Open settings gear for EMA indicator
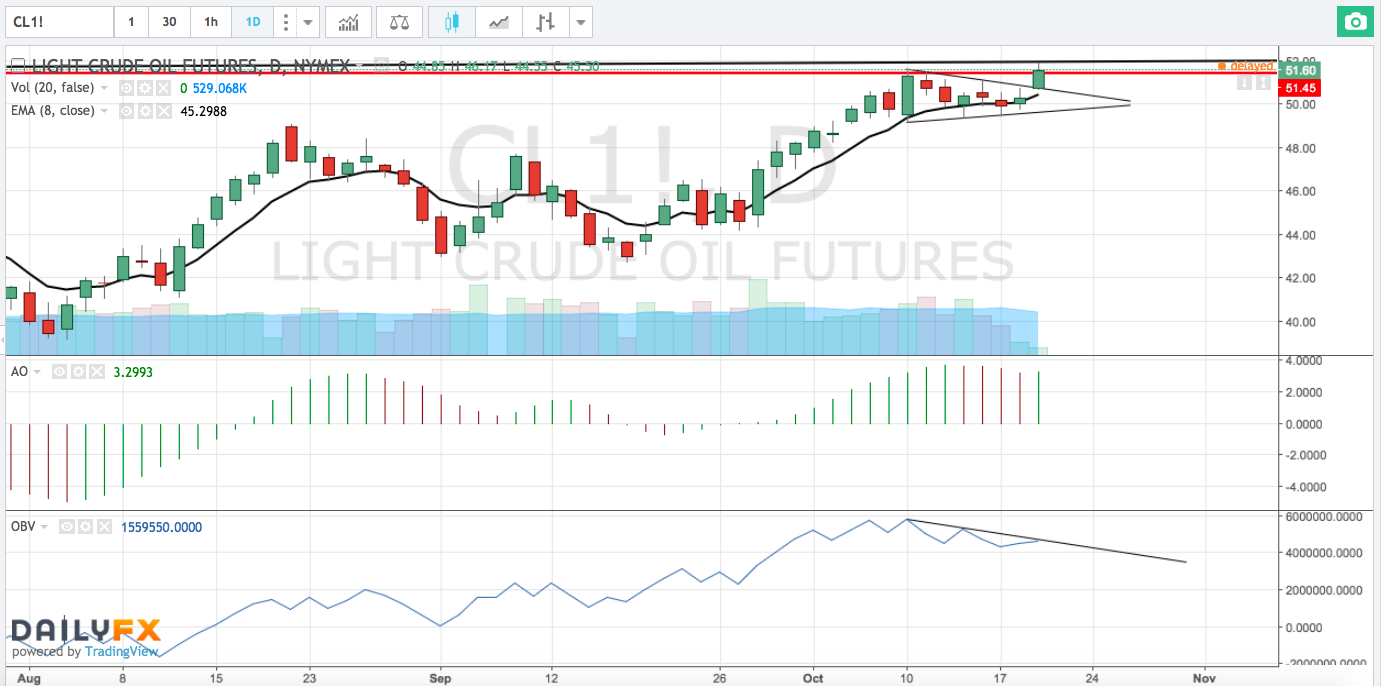This screenshot has width=1381, height=686. pyautogui.click(x=145, y=110)
